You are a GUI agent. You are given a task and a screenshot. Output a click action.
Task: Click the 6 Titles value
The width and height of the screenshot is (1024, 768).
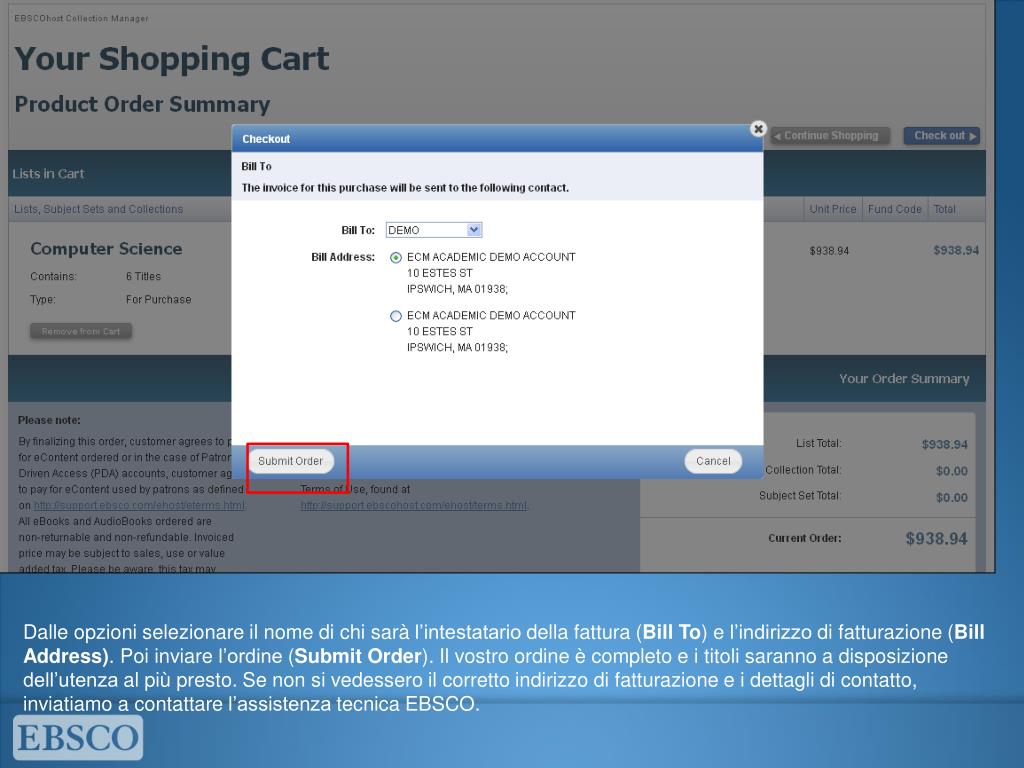click(x=143, y=276)
